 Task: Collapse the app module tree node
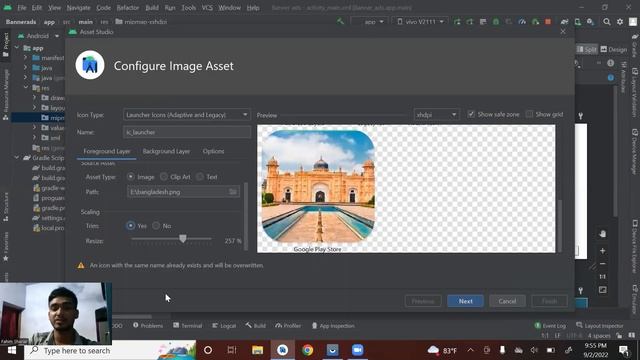17,48
